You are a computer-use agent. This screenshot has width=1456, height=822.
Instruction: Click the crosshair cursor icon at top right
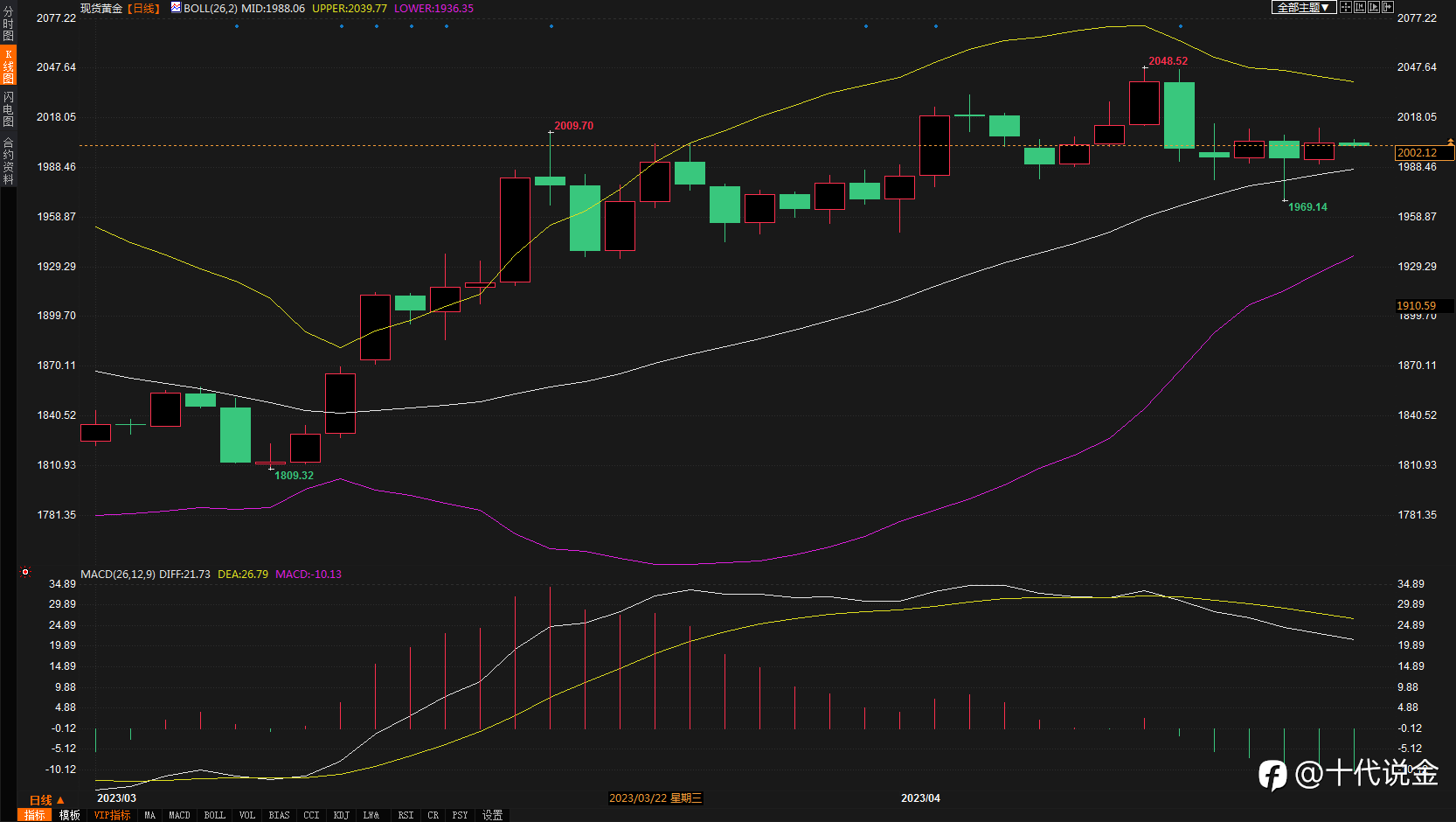1346,7
